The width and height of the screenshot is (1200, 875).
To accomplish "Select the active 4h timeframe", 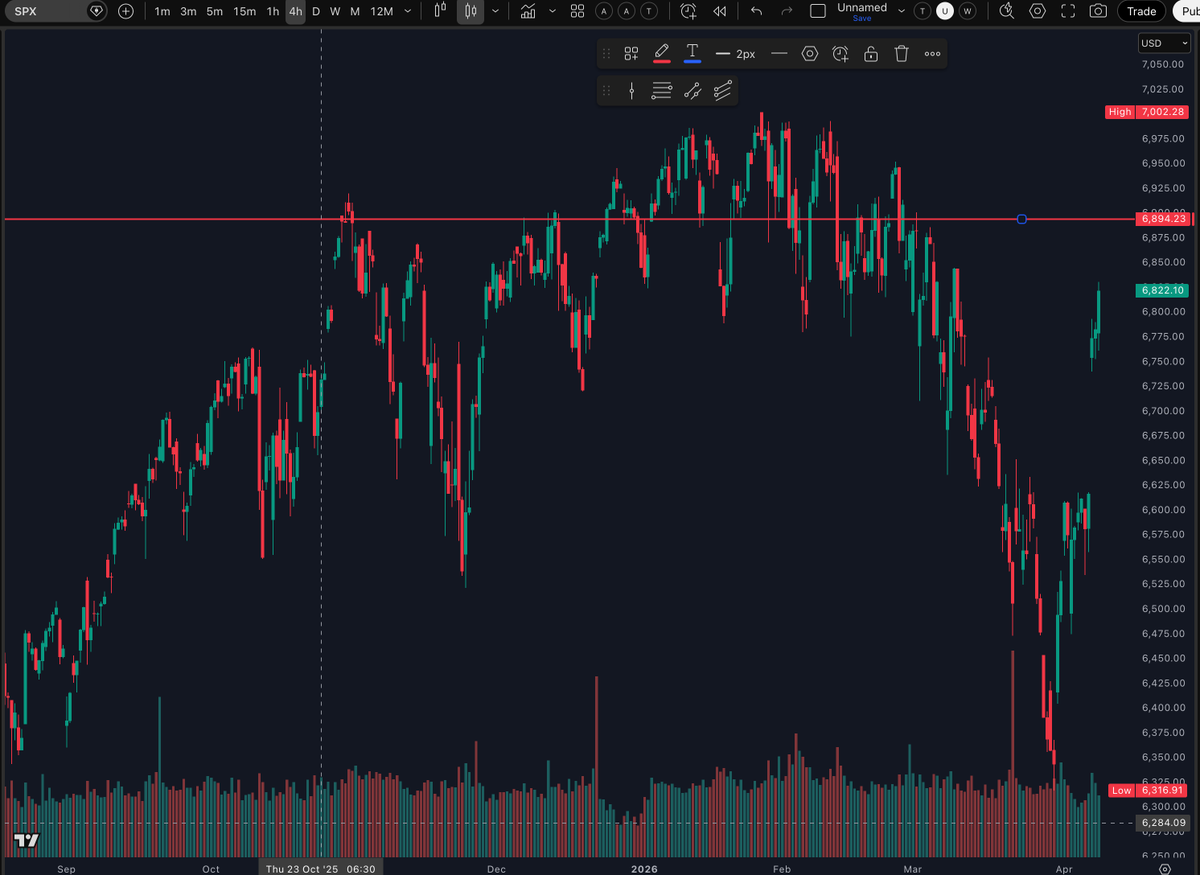I will 295,11.
